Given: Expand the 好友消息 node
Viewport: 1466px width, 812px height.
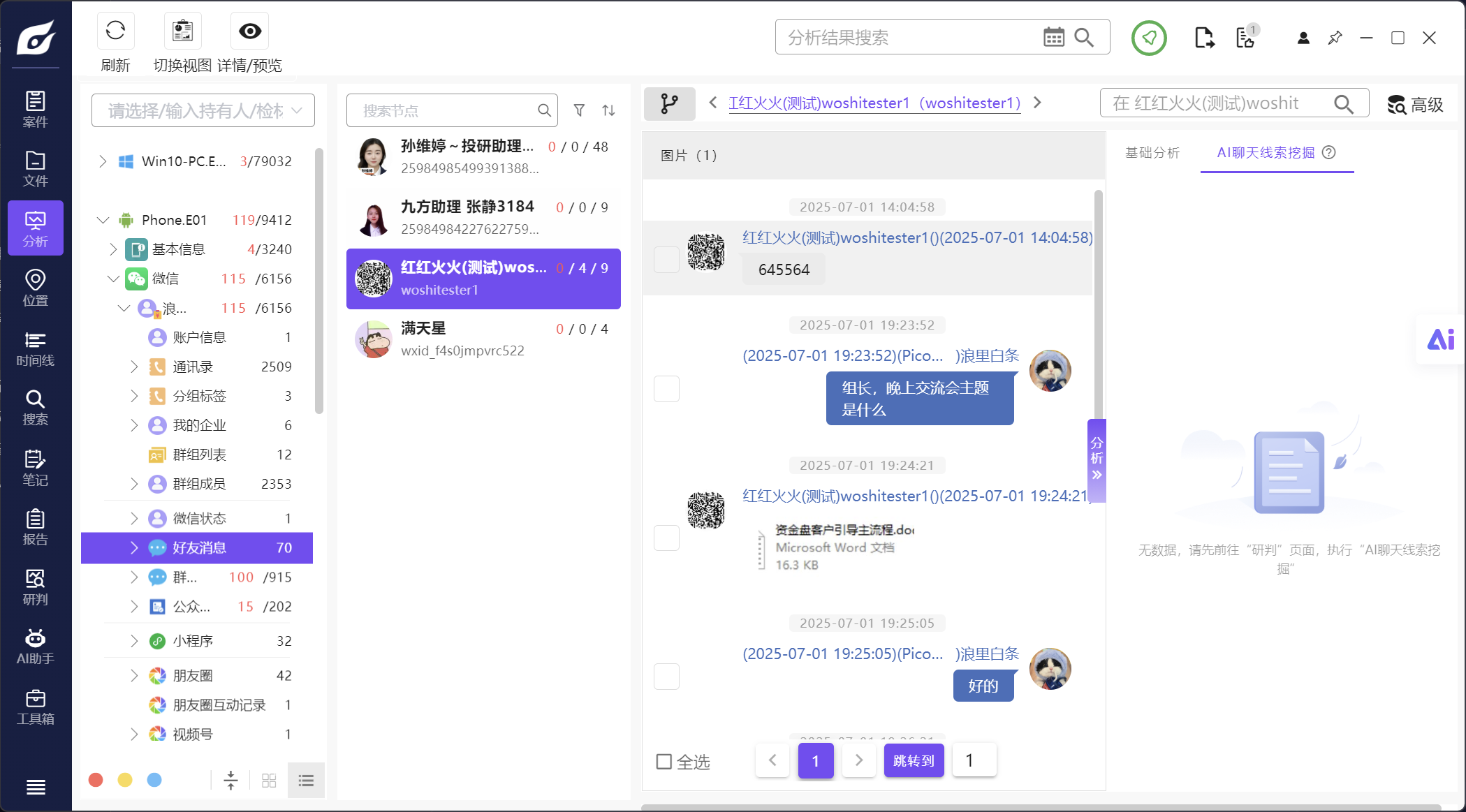Looking at the screenshot, I should 134,547.
